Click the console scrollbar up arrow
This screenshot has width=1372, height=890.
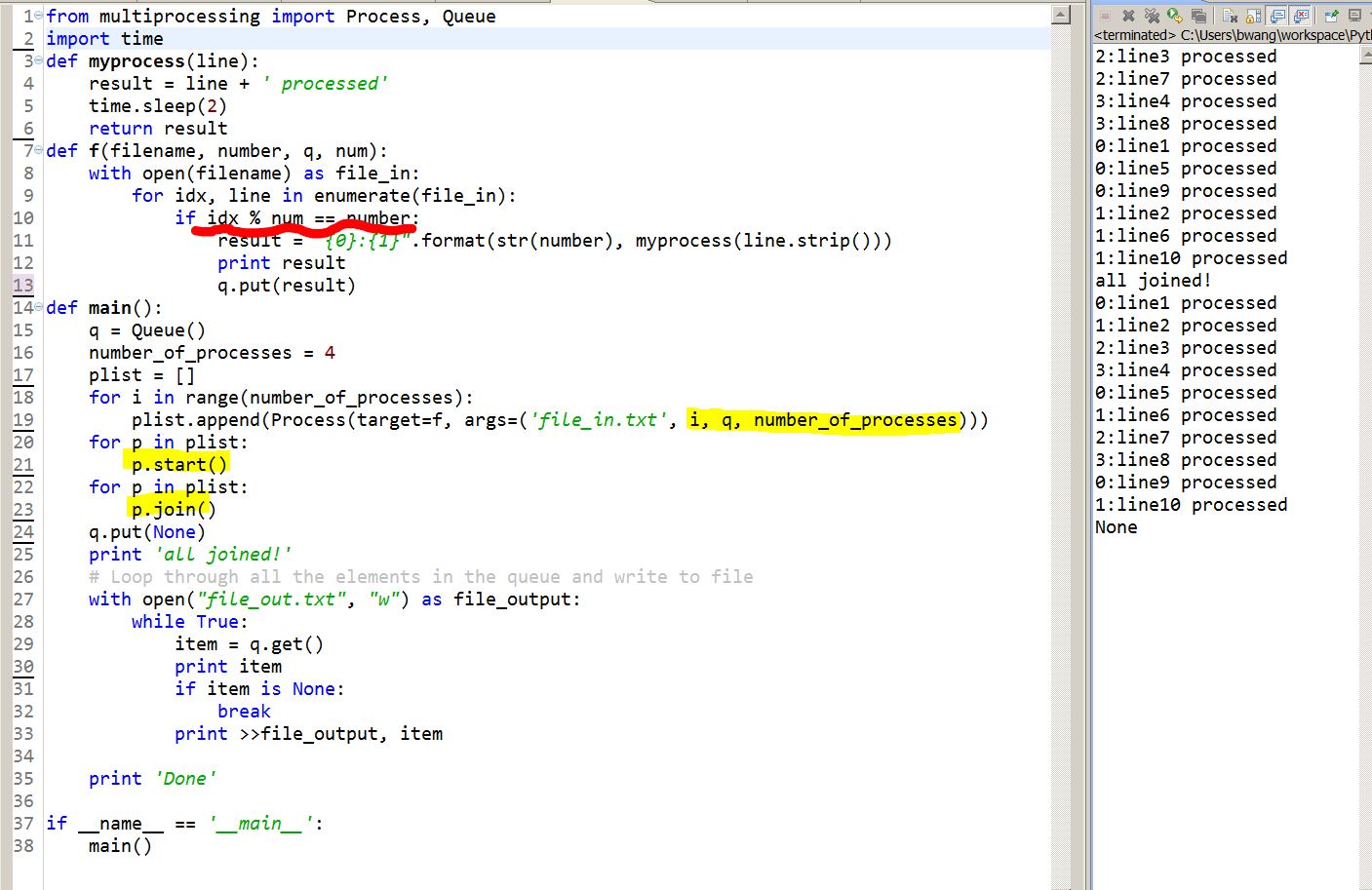(1365, 55)
